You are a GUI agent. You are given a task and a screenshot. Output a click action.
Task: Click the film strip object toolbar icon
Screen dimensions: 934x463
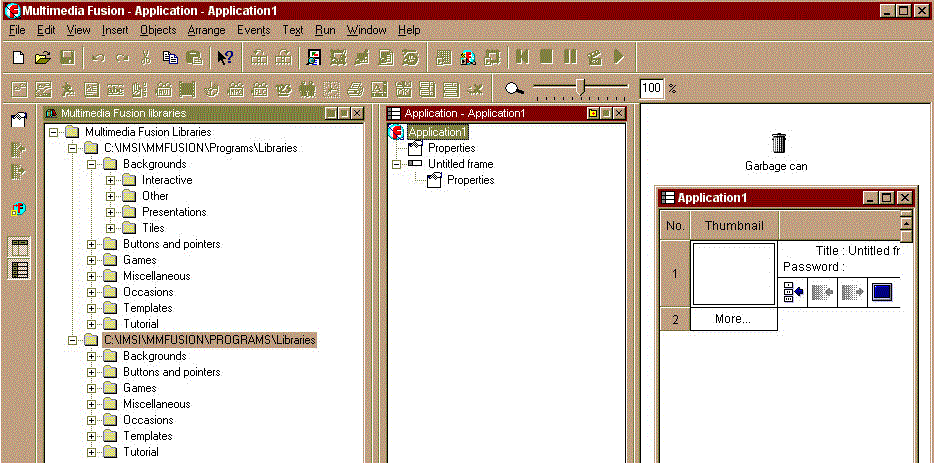(188, 89)
